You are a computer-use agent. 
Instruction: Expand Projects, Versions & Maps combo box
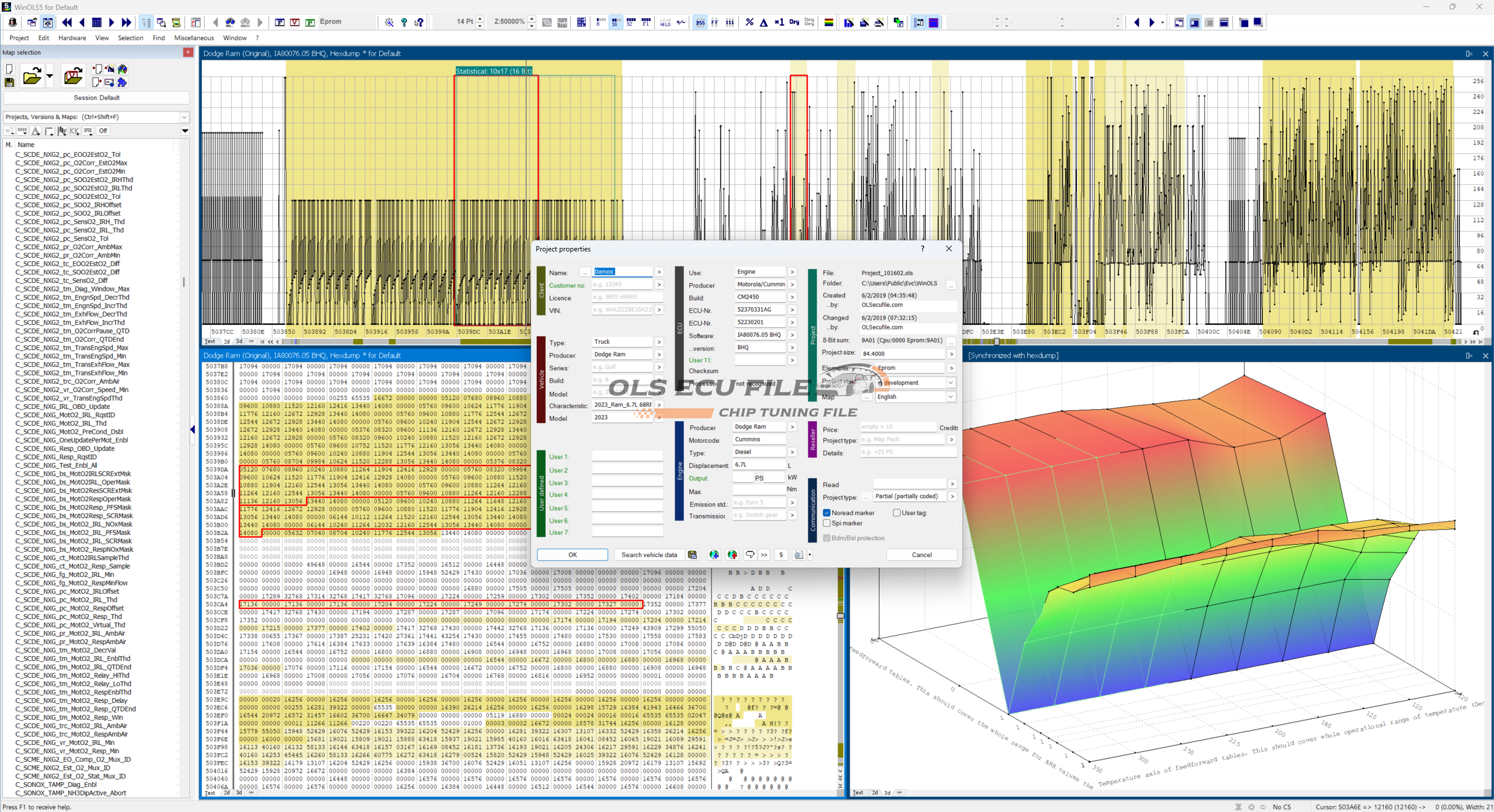click(x=184, y=117)
